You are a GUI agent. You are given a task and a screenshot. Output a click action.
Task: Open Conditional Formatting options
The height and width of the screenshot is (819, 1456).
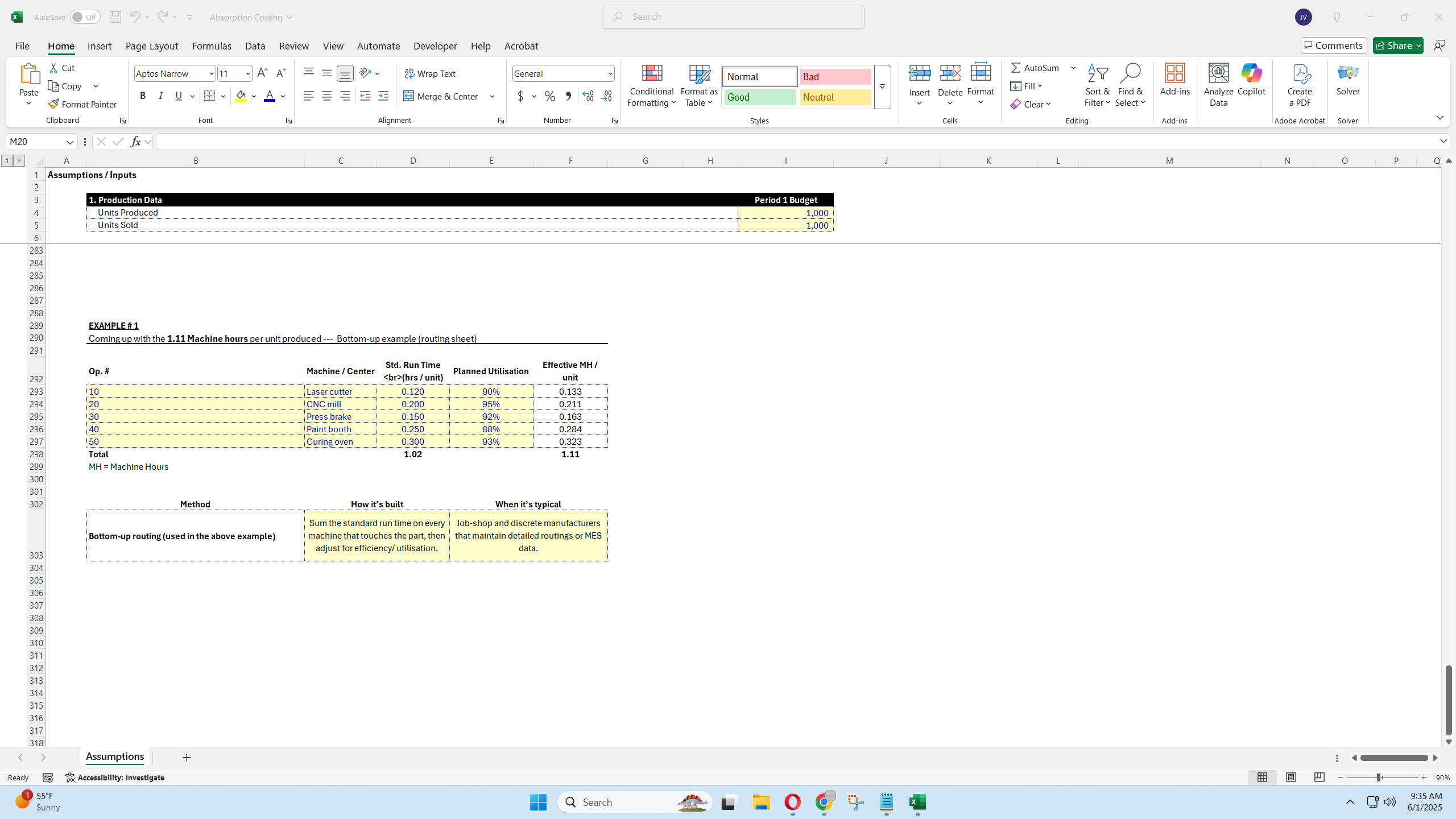pos(651,86)
